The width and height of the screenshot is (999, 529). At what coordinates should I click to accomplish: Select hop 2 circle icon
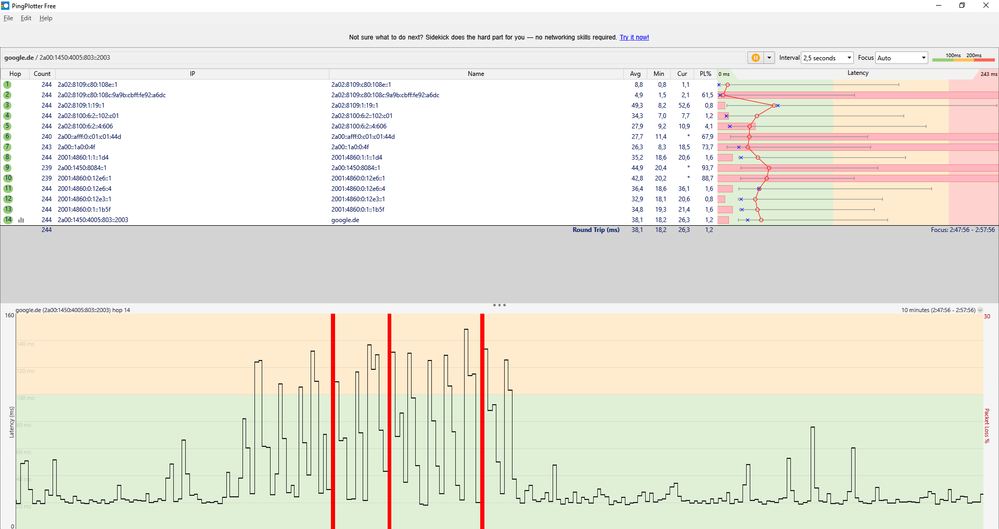coord(8,95)
